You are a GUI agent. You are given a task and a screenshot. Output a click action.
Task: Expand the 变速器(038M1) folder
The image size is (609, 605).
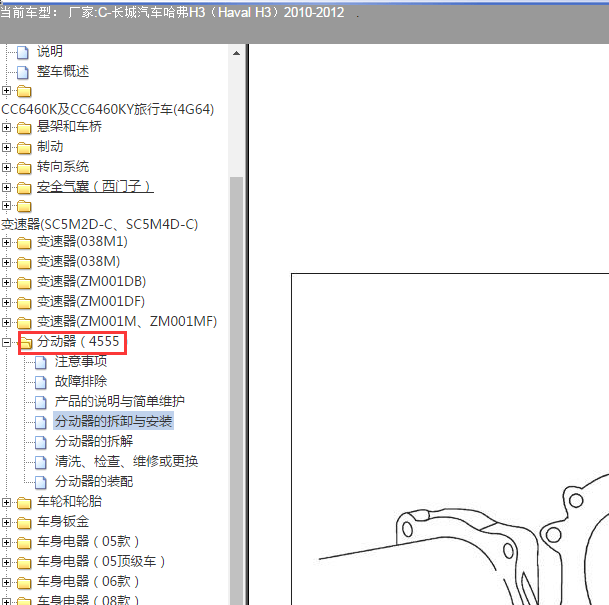(x=6, y=242)
